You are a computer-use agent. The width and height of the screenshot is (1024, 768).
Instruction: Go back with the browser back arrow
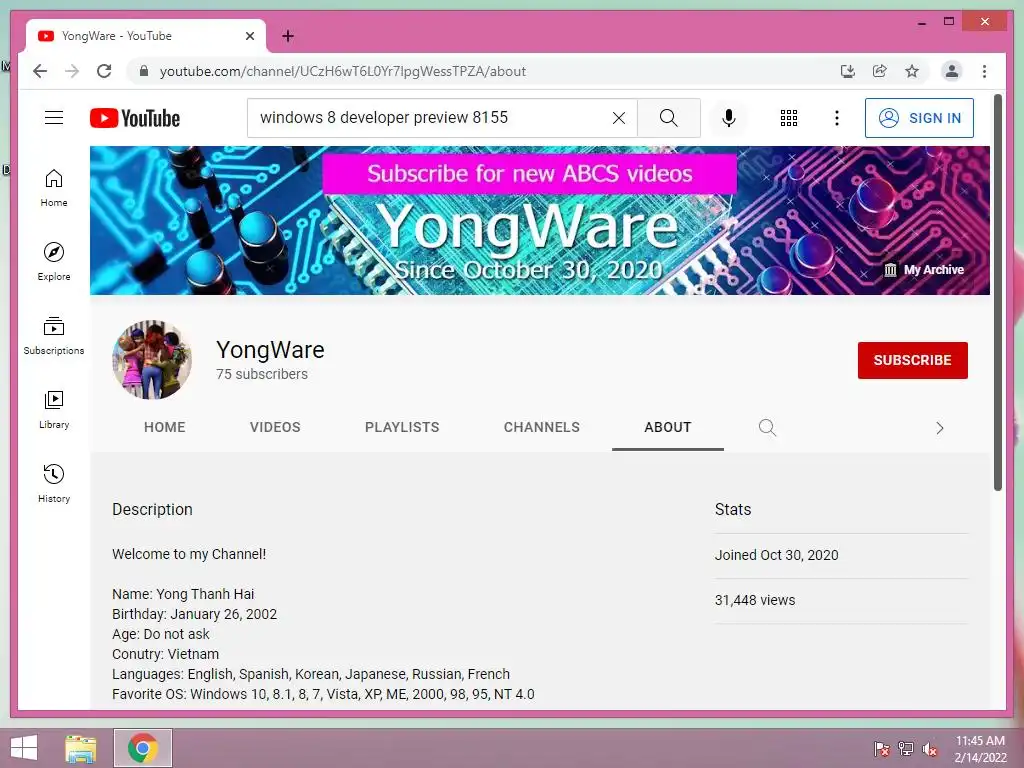40,71
